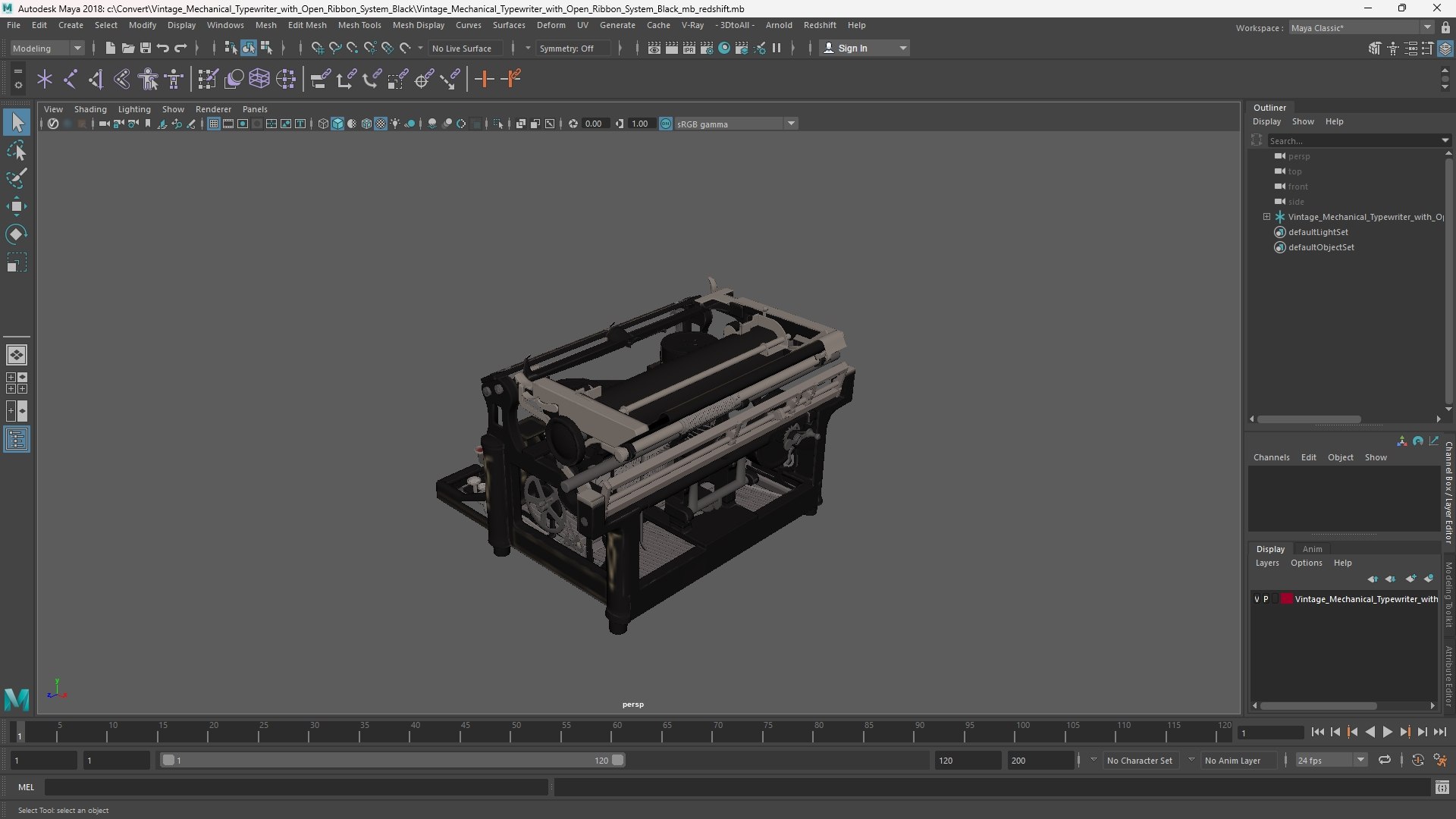Screen dimensions: 1456x819
Task: Open a scene with the folder icon
Action: click(128, 48)
